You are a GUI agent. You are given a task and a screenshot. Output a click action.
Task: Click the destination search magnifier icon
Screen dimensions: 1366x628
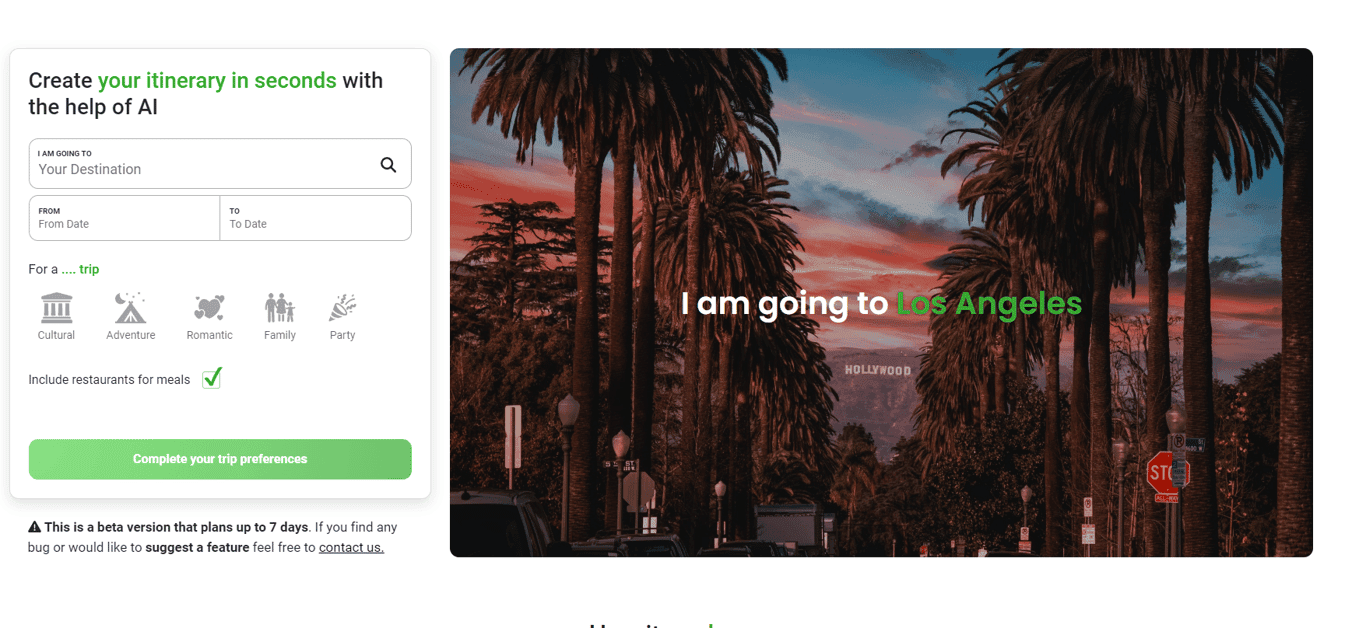388,165
